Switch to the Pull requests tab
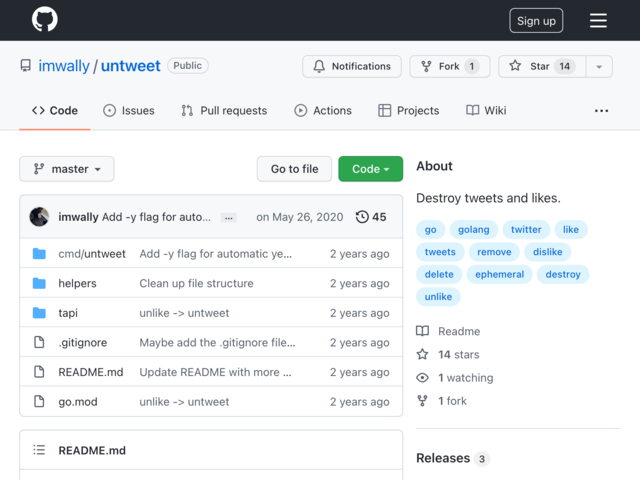This screenshot has width=640, height=480. point(224,111)
